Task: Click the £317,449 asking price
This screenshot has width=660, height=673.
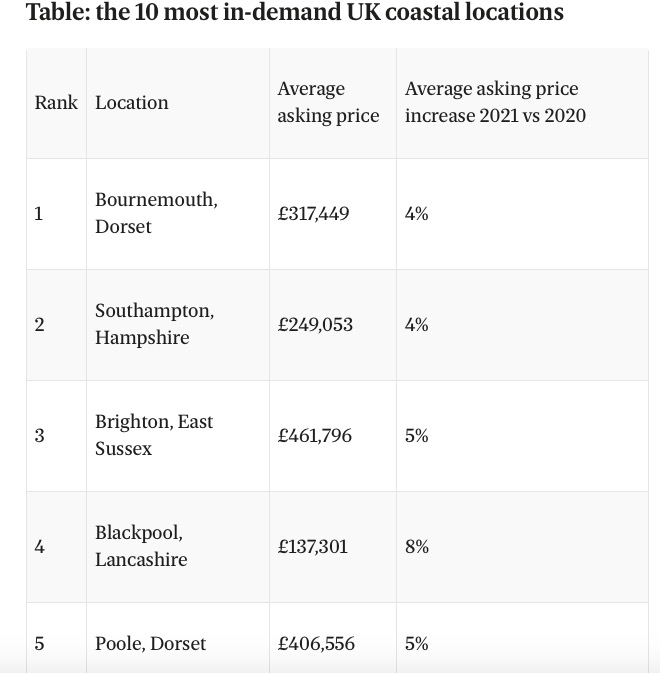Action: tap(313, 213)
